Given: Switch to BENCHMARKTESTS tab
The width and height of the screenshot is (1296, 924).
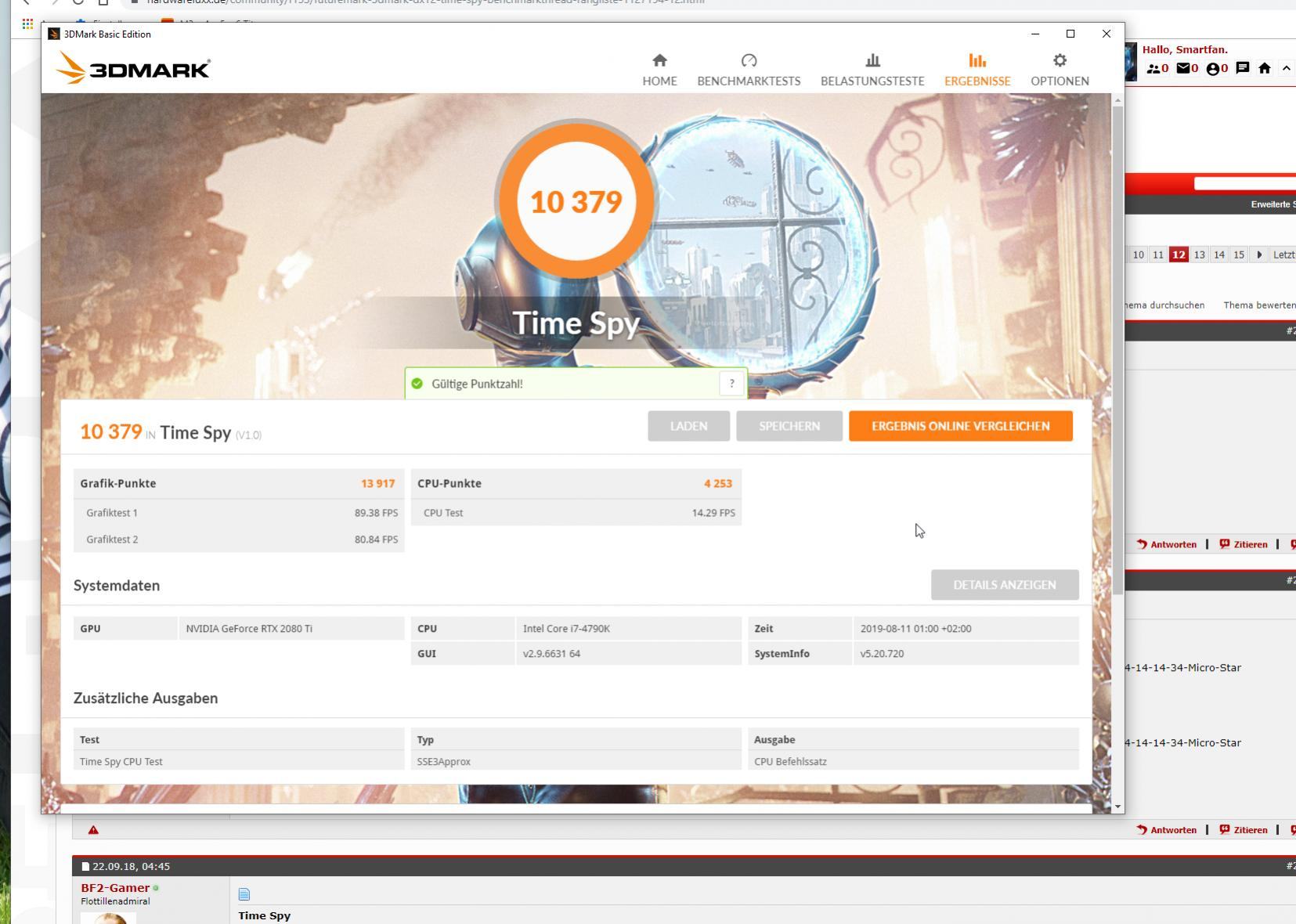Looking at the screenshot, I should 749,70.
